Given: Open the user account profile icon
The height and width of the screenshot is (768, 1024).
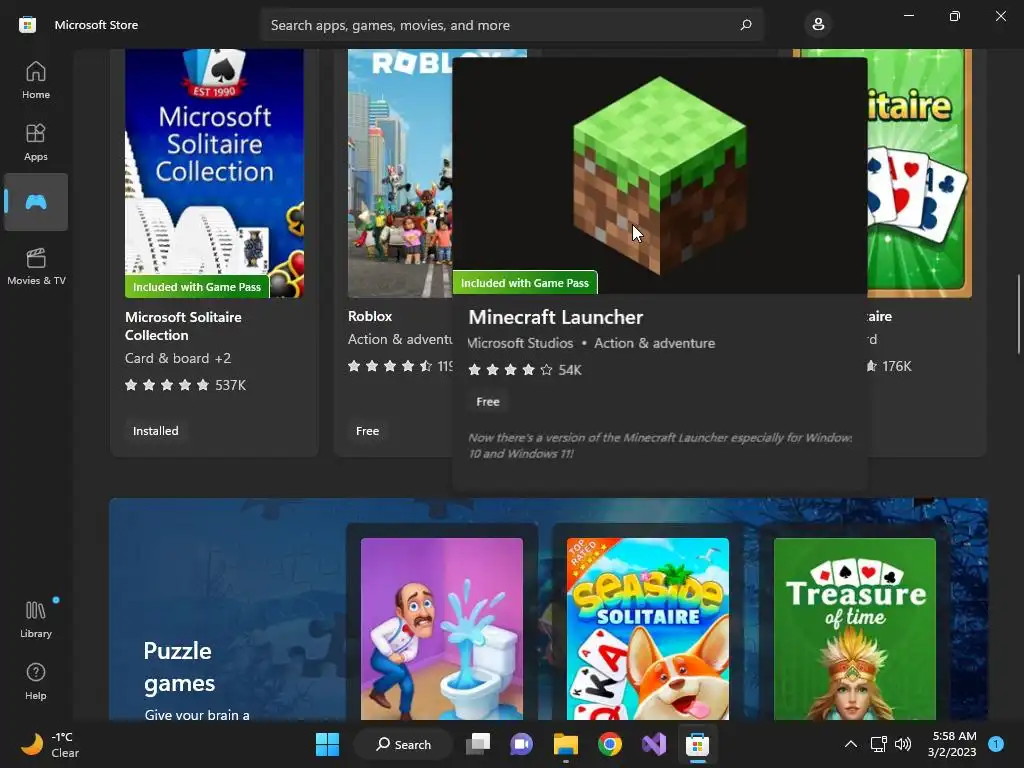Looking at the screenshot, I should pos(818,25).
